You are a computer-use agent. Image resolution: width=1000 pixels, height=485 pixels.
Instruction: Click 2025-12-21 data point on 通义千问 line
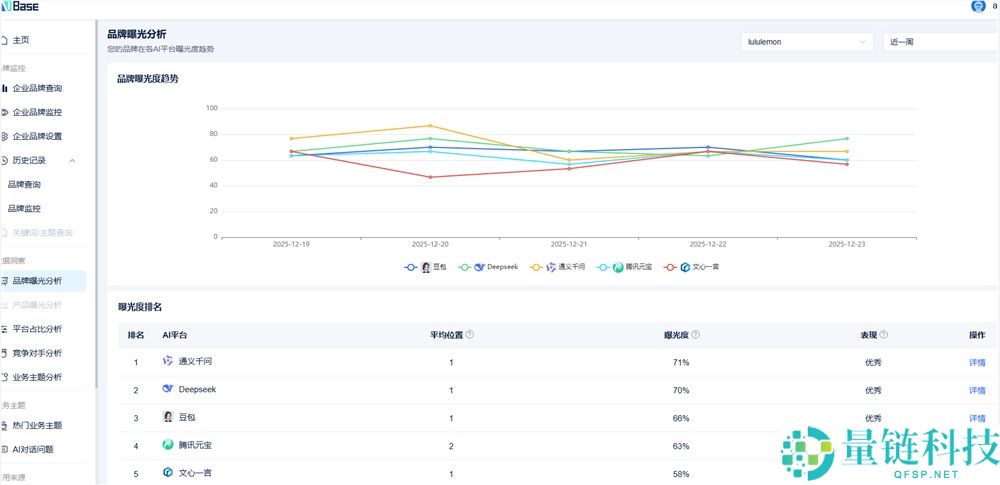pyautogui.click(x=569, y=160)
